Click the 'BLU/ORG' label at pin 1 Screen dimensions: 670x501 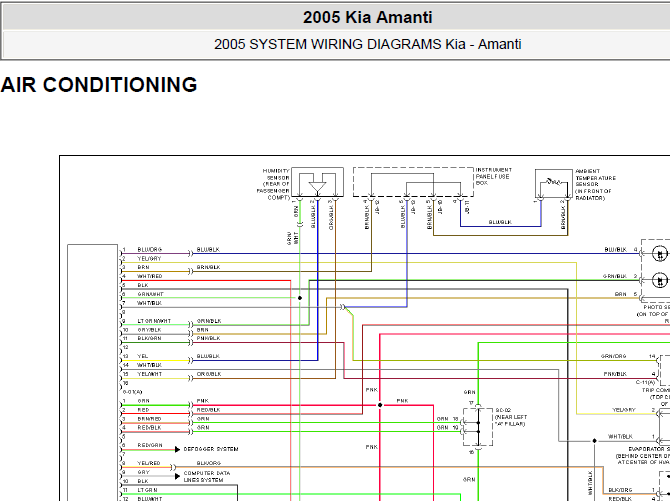[x=150, y=250]
